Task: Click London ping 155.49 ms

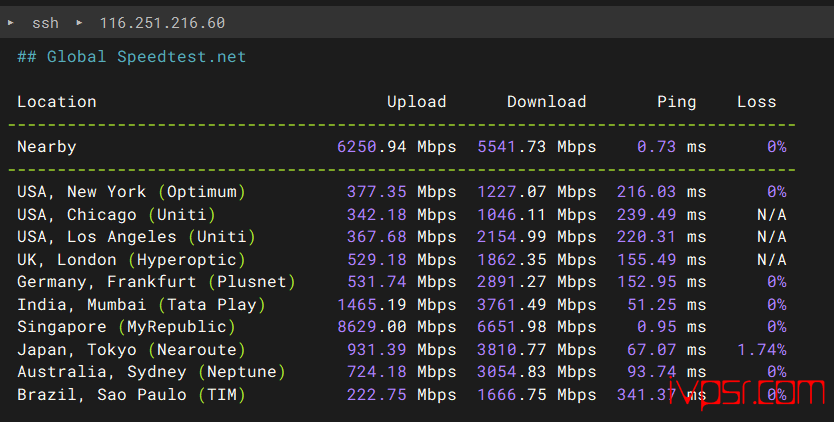Action: pyautogui.click(x=662, y=260)
